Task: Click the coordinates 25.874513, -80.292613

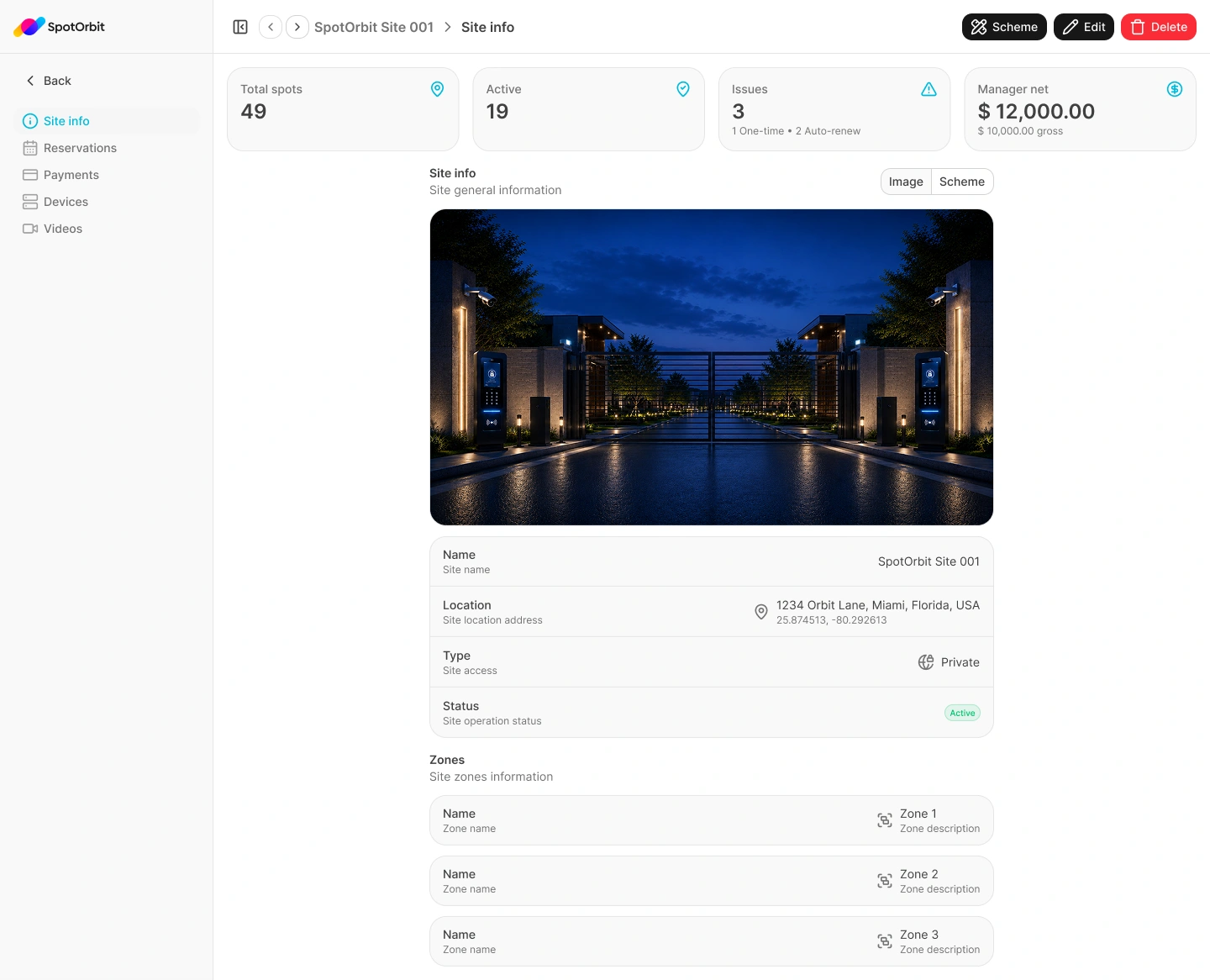Action: (x=832, y=620)
